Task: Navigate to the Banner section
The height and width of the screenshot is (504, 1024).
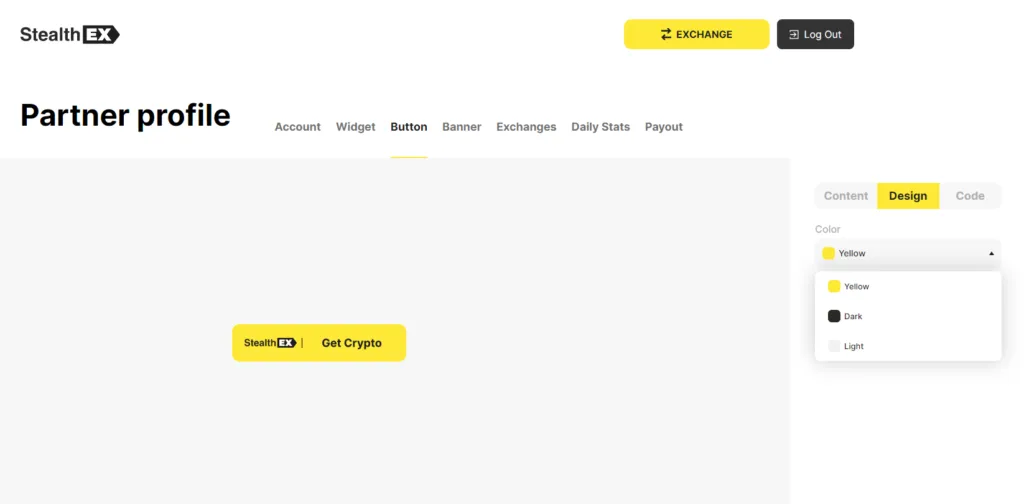Action: tap(462, 127)
